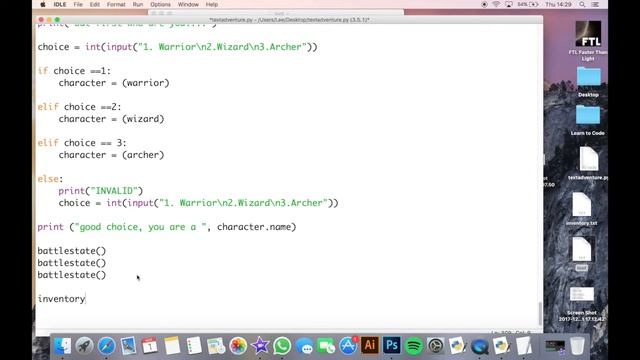Viewport: 640px width, 360px height.
Task: Open Notification Center list icon
Action: click(596, 4)
